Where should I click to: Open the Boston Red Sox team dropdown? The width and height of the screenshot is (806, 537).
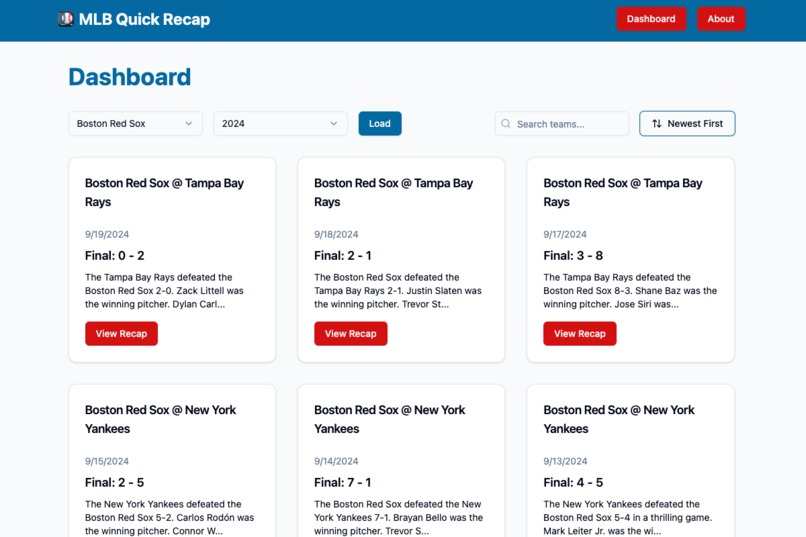pyautogui.click(x=135, y=124)
